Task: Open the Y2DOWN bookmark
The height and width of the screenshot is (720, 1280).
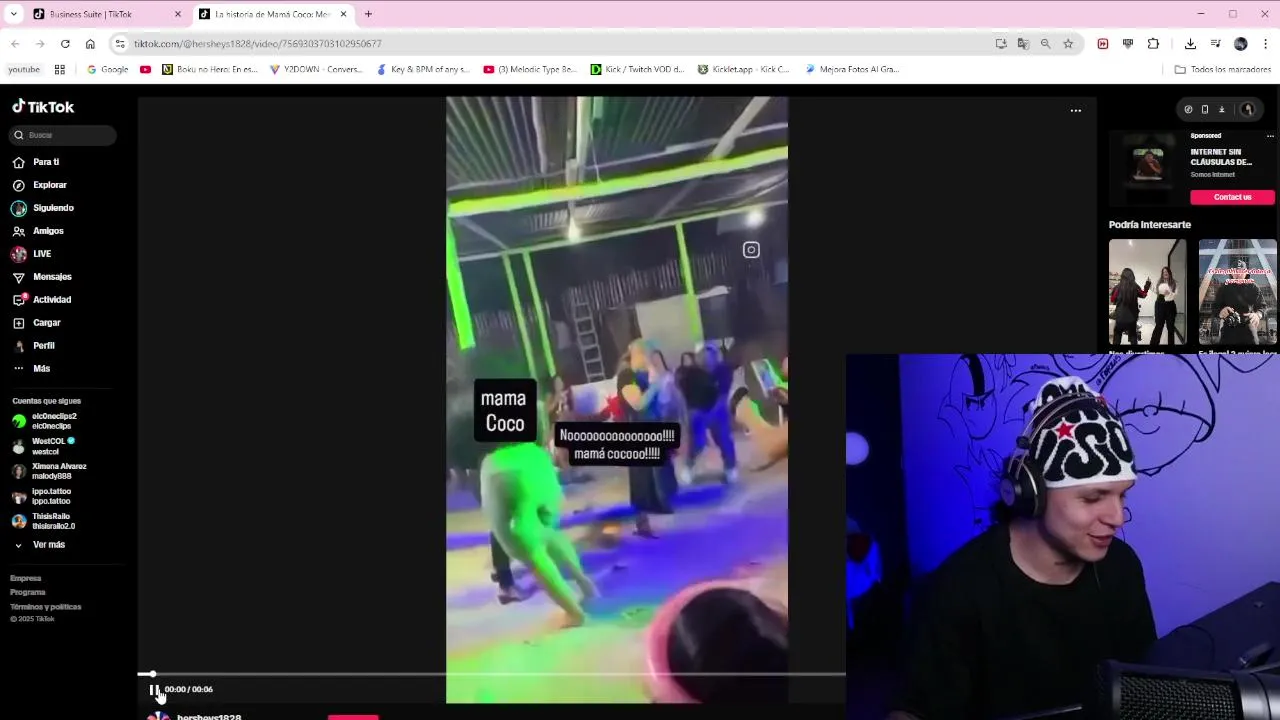Action: tap(317, 70)
